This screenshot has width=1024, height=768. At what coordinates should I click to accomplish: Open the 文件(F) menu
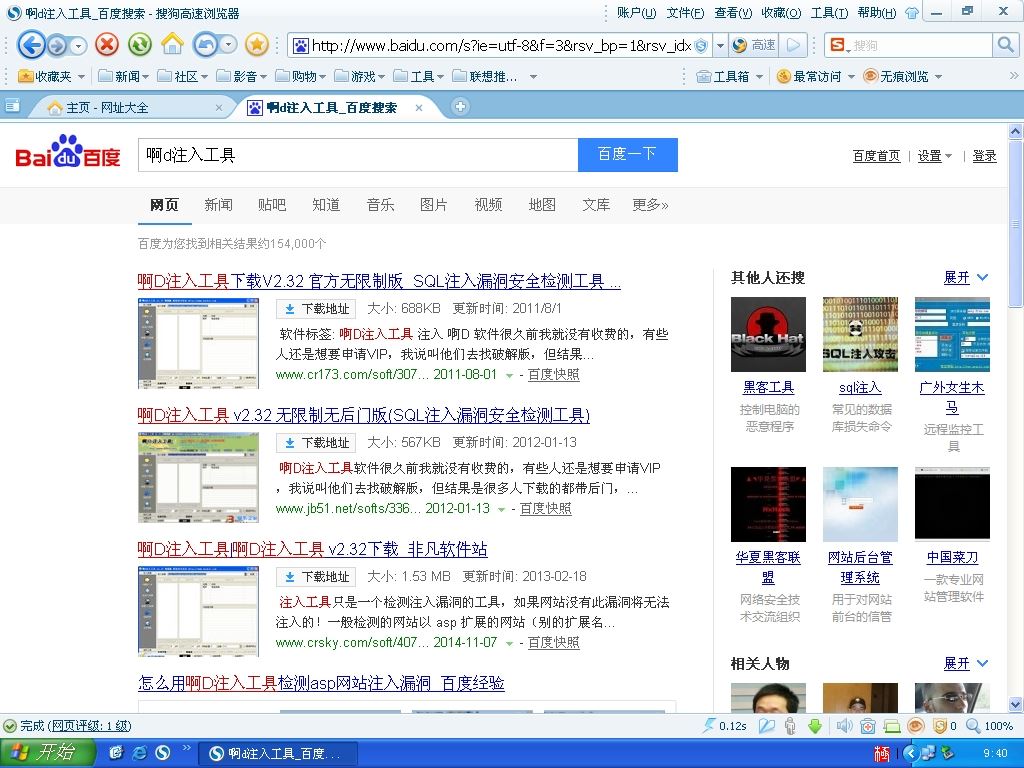(x=685, y=13)
